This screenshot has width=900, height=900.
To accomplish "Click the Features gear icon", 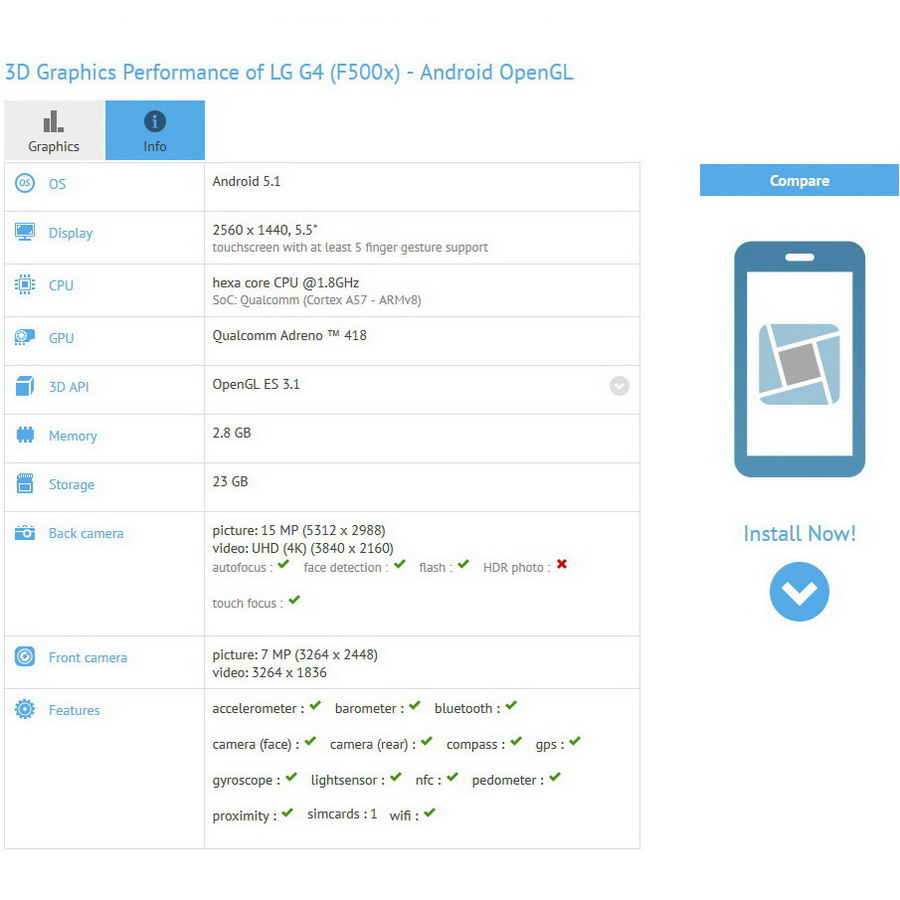I will (25, 709).
